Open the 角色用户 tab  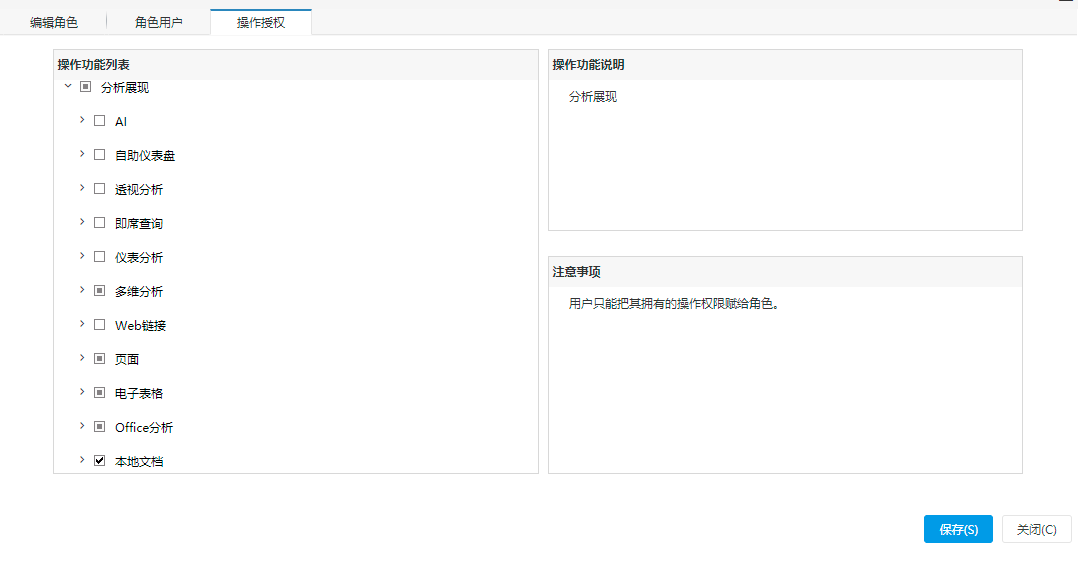tap(159, 23)
